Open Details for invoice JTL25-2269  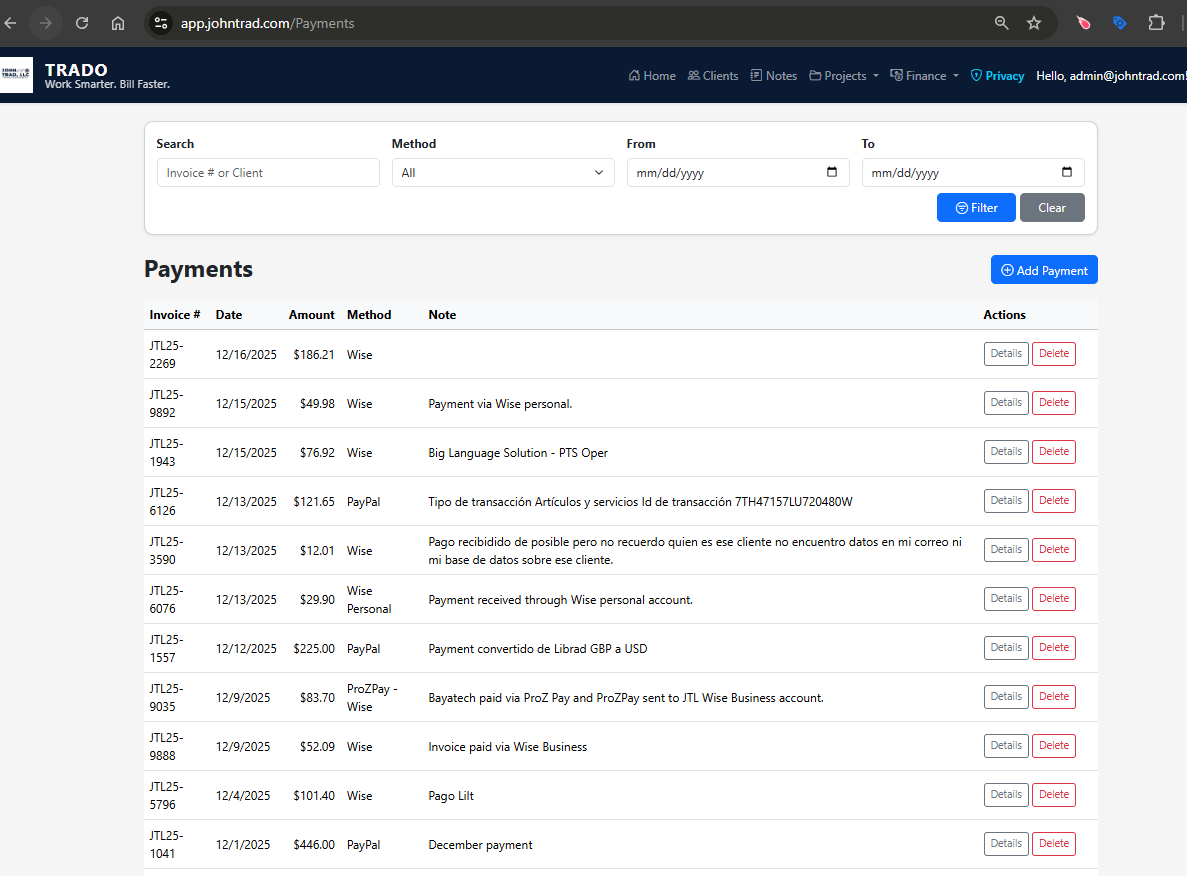pos(1006,353)
